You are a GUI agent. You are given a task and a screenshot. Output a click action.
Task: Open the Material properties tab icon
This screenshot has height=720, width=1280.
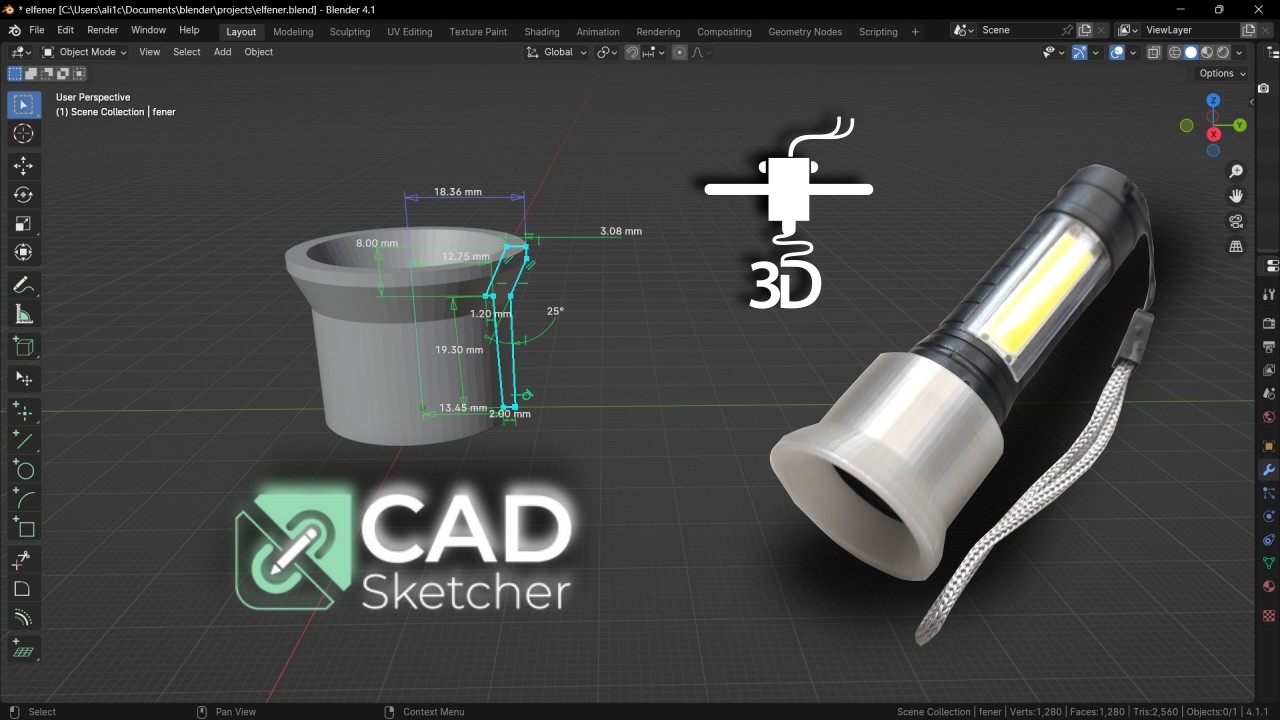(1269, 587)
